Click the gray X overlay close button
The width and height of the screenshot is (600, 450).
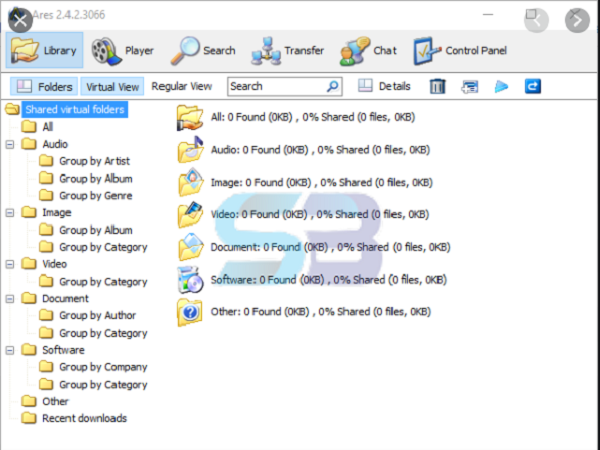20,20
